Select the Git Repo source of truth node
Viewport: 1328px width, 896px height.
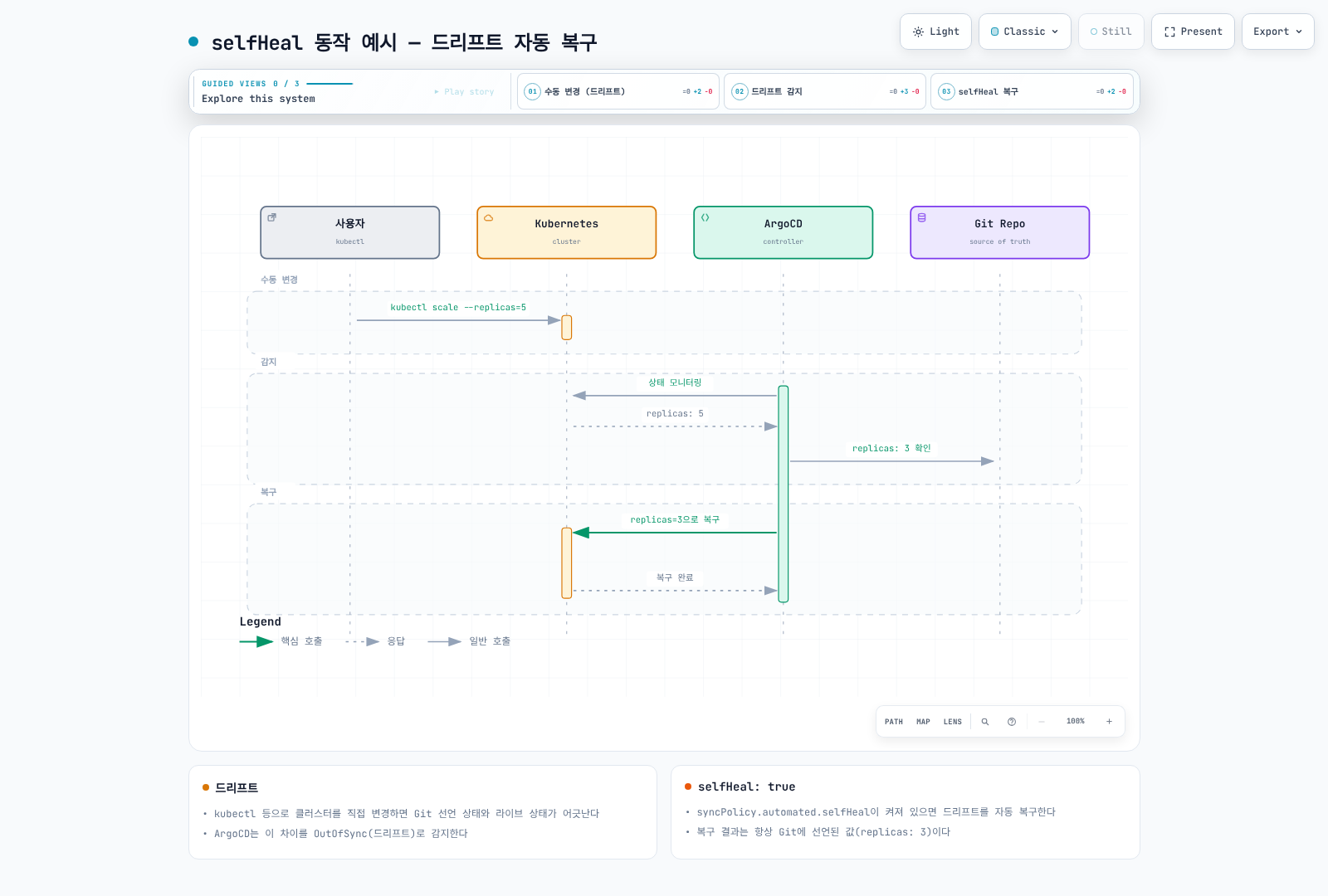pos(1000,232)
